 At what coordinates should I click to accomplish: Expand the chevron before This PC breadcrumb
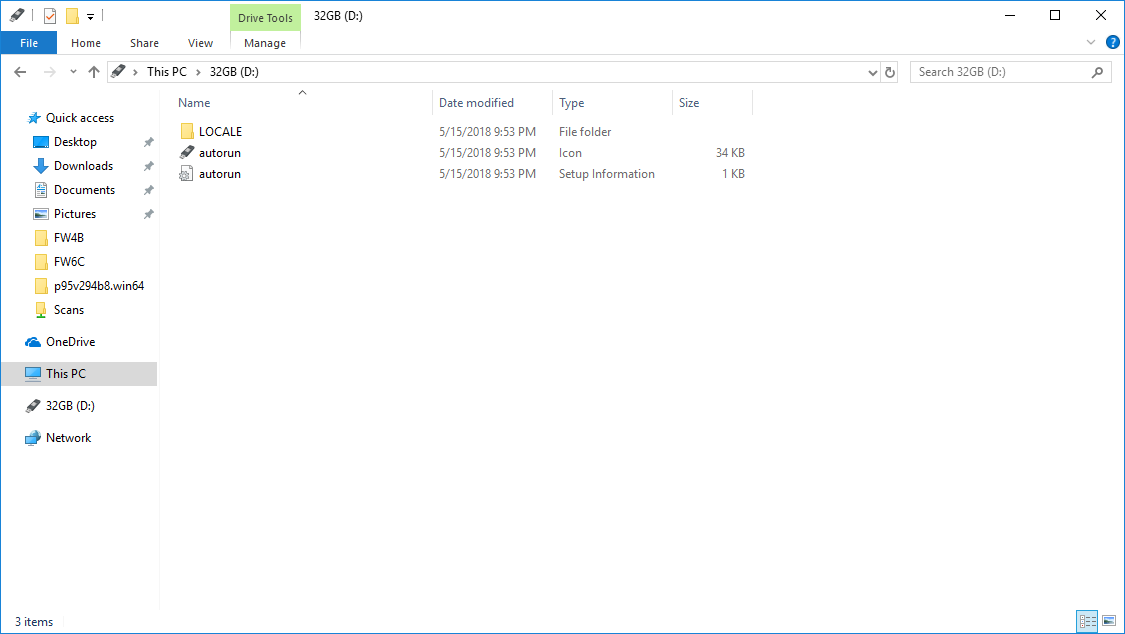click(135, 72)
